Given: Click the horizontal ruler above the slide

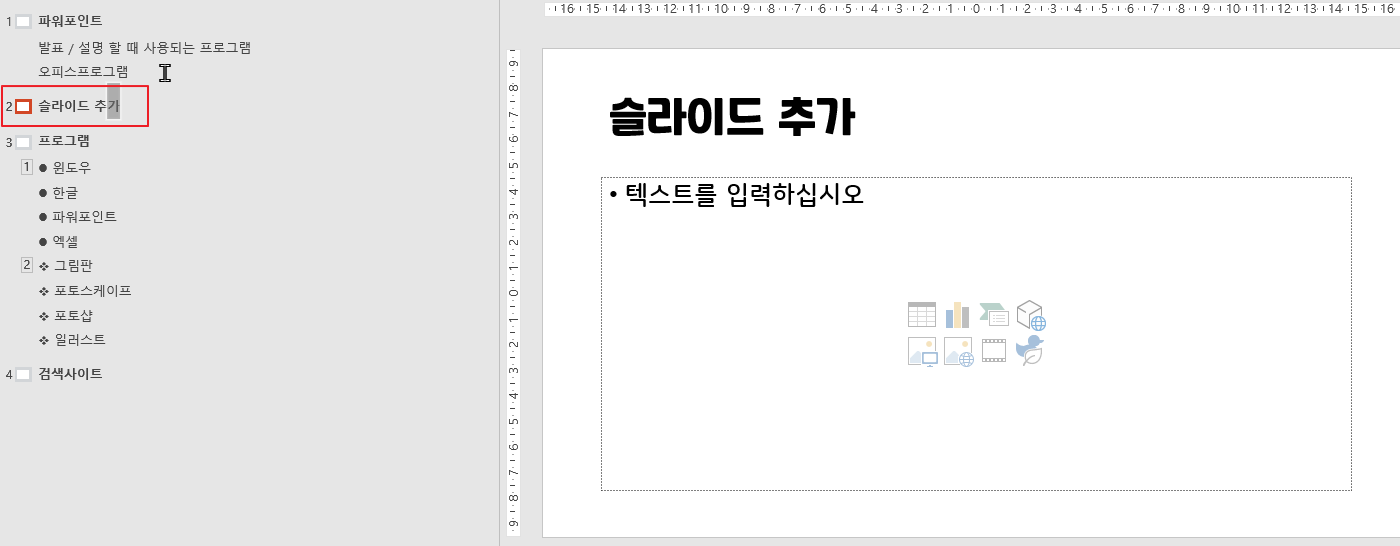Looking at the screenshot, I should 972,9.
